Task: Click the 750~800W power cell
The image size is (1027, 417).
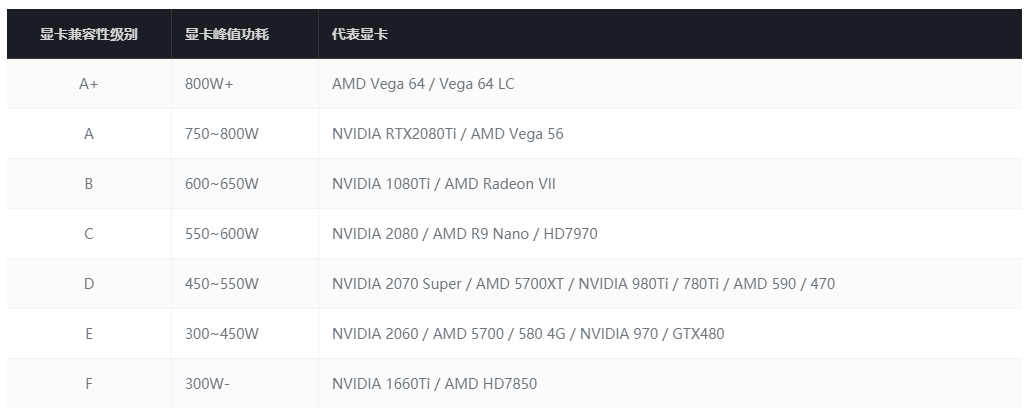Action: (x=222, y=134)
